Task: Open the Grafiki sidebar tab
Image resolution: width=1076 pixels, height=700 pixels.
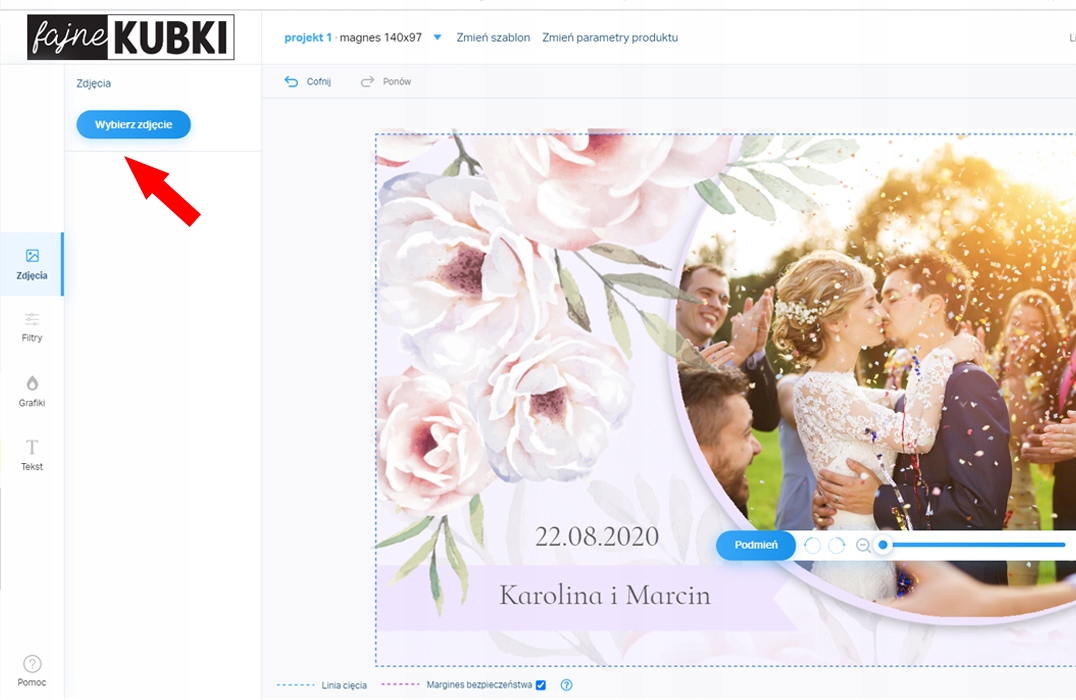Action: pos(32,392)
